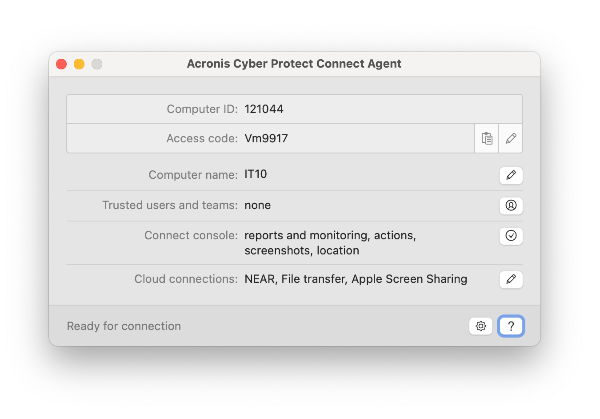
Task: Click the Computer name label
Action: 193,175
